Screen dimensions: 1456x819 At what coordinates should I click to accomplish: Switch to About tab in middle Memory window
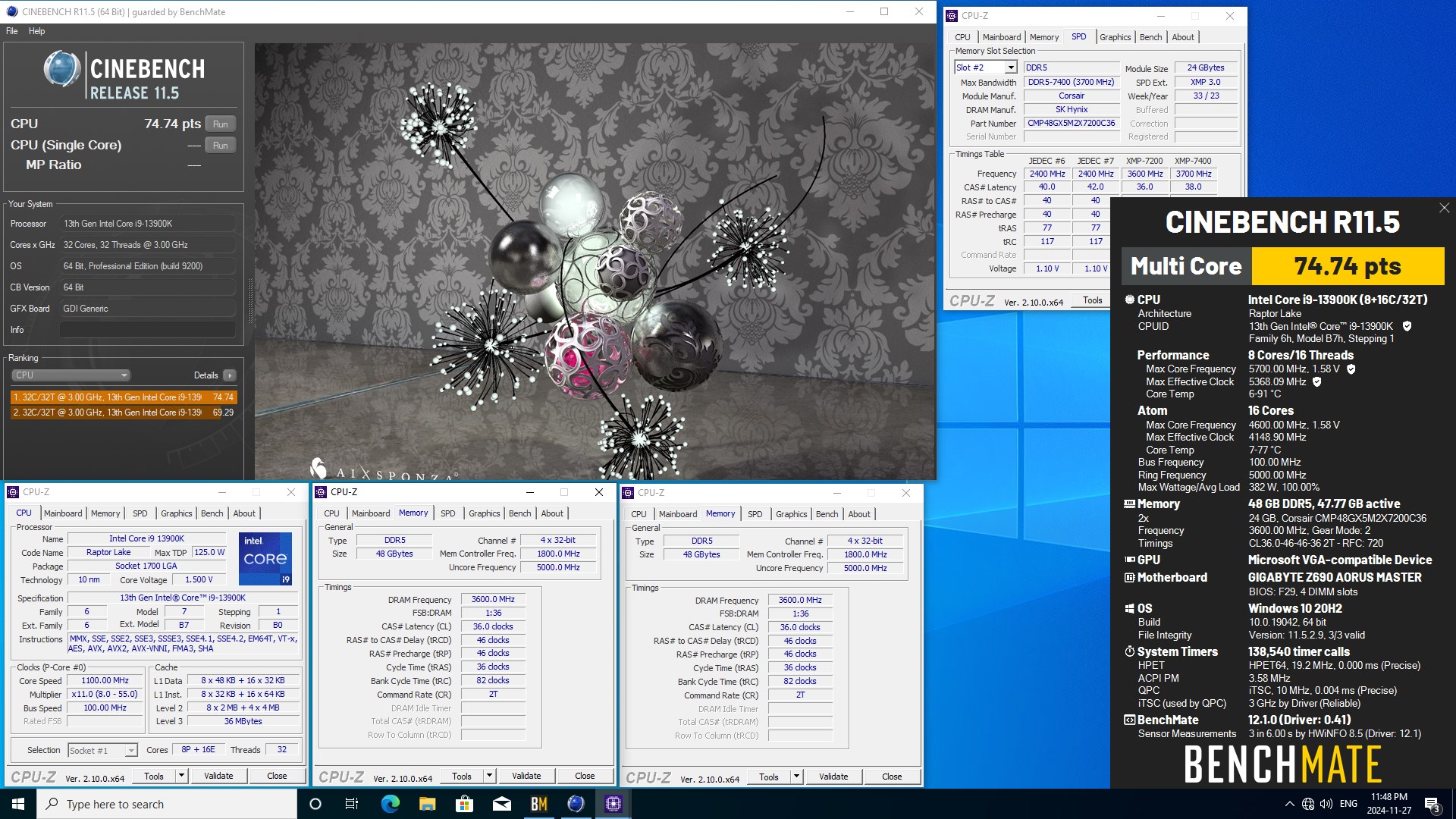pyautogui.click(x=552, y=513)
